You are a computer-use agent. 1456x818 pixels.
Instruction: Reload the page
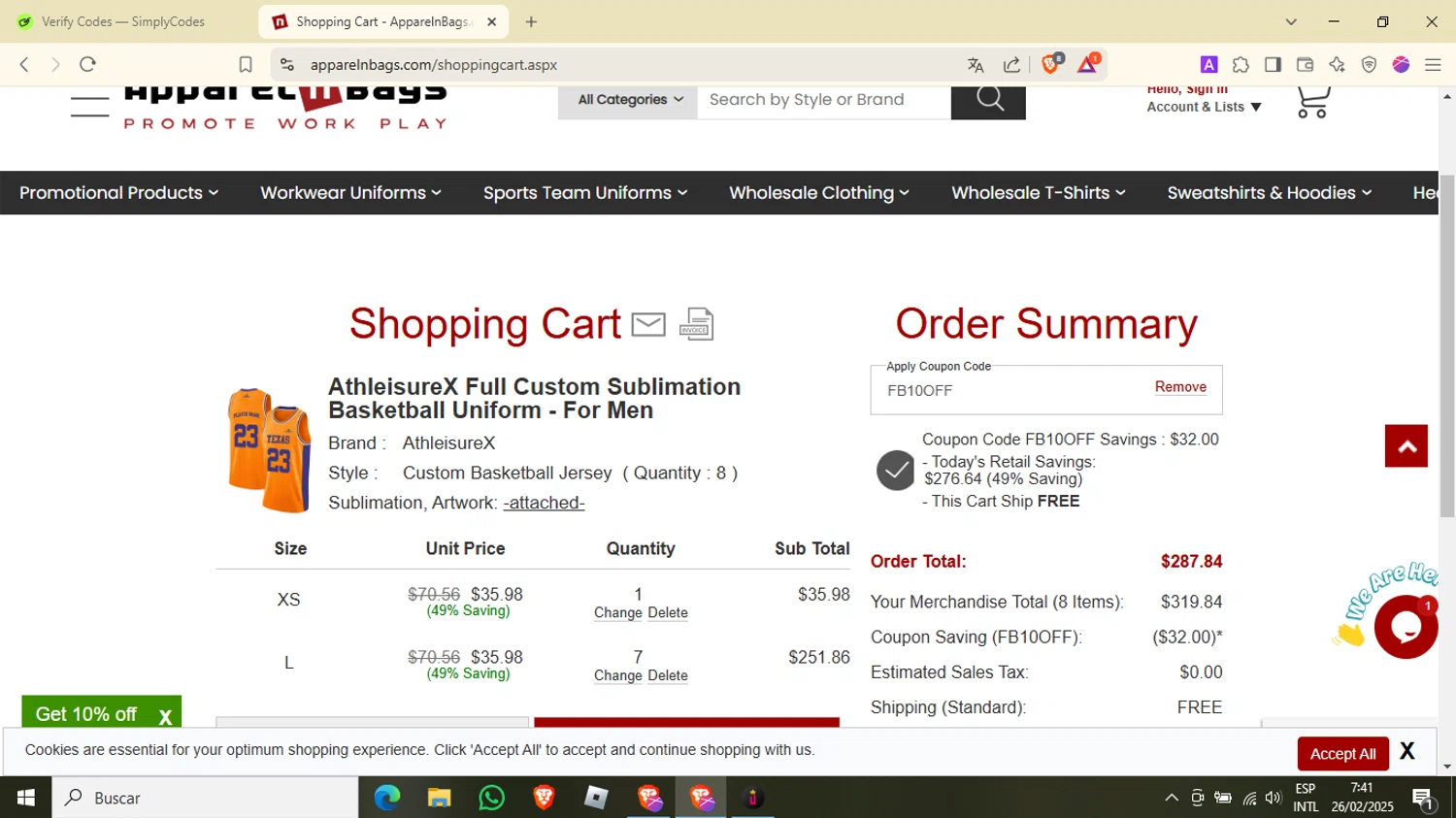pos(87,64)
